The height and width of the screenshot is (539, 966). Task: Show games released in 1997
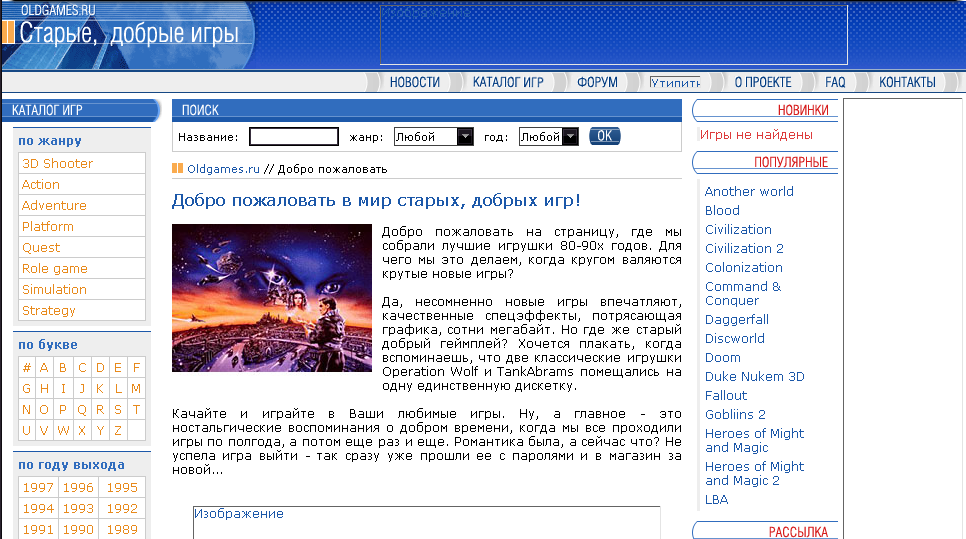click(38, 487)
